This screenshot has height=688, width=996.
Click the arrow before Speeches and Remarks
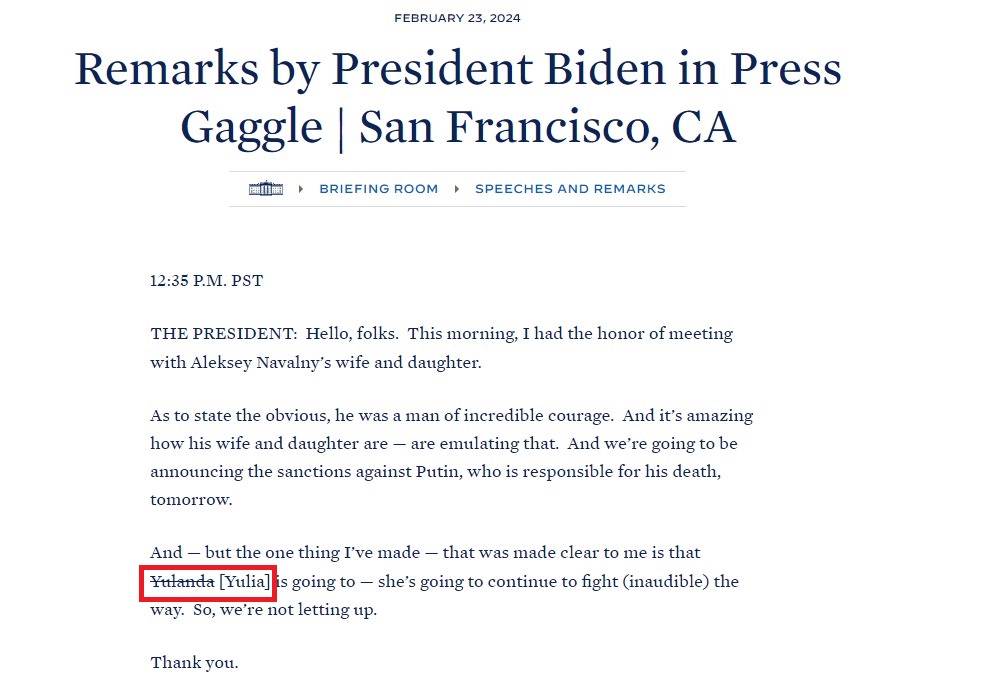tap(457, 189)
